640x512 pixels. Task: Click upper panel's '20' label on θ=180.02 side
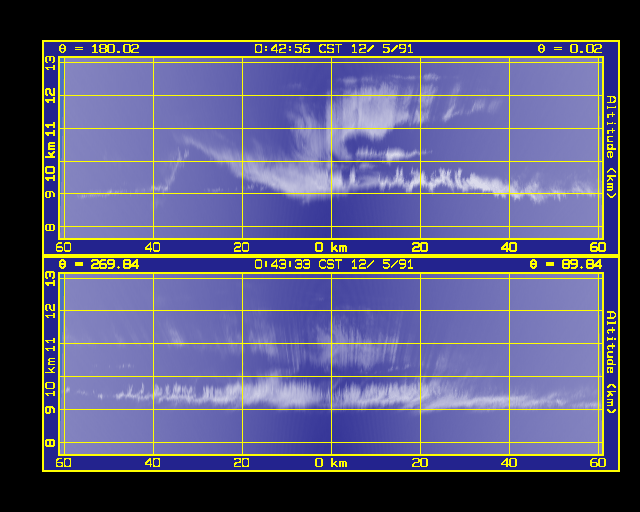click(242, 247)
